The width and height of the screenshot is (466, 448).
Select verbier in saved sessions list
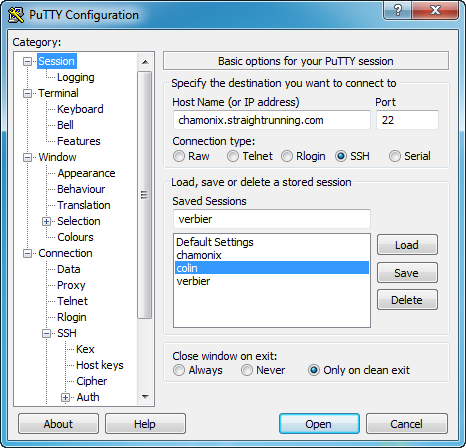pos(272,281)
